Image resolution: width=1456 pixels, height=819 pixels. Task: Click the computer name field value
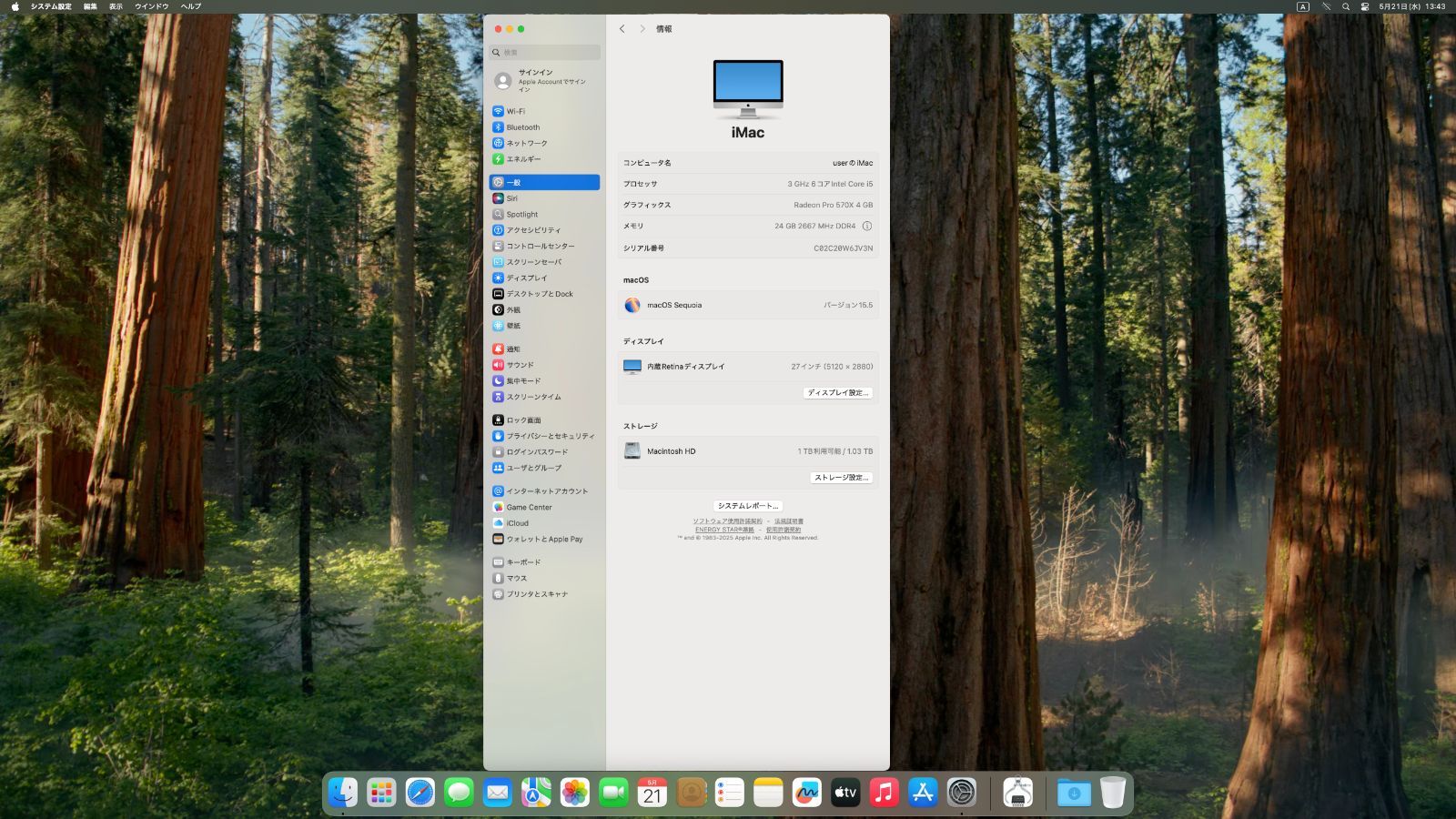tap(852, 164)
